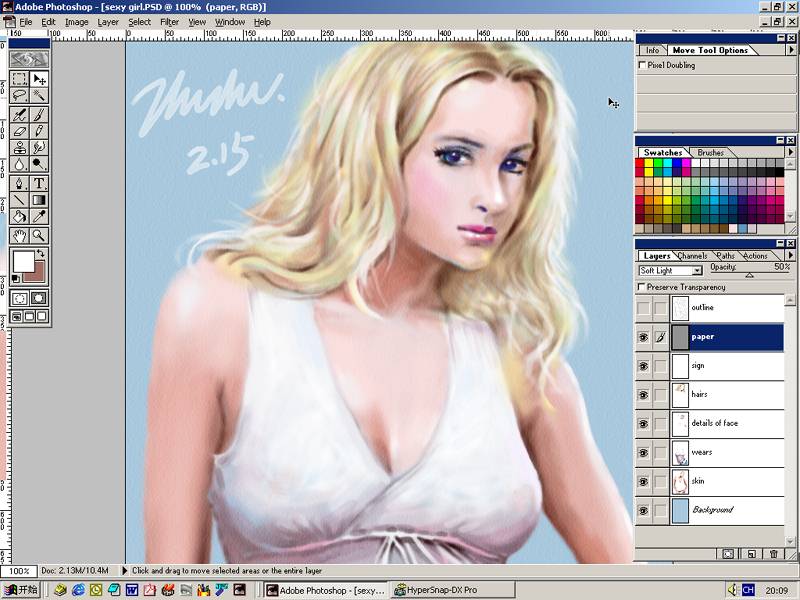The image size is (800, 600).
Task: Select the Smudge tool
Action: 39,147
